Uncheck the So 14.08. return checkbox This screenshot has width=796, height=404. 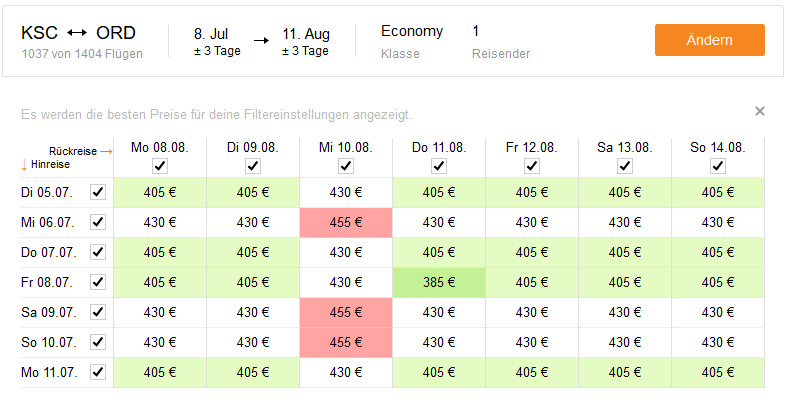click(717, 166)
